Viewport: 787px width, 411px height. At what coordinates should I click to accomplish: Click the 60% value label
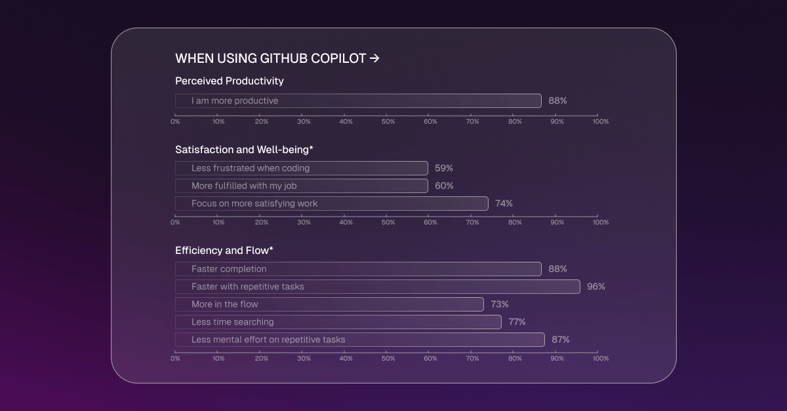click(x=444, y=186)
